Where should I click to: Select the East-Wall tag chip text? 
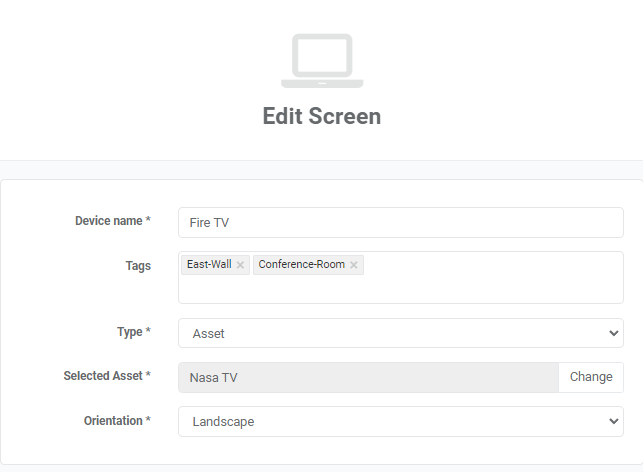[209, 265]
